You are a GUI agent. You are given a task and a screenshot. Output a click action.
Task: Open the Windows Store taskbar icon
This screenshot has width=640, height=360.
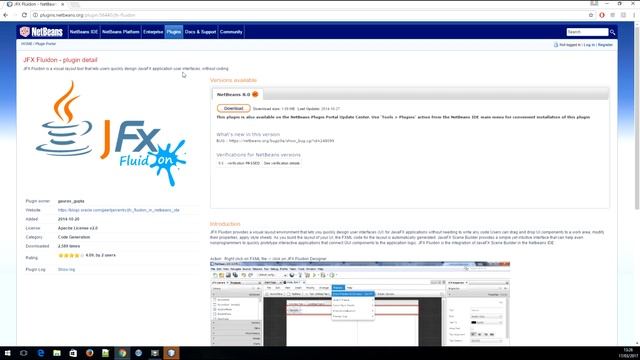pos(73,353)
